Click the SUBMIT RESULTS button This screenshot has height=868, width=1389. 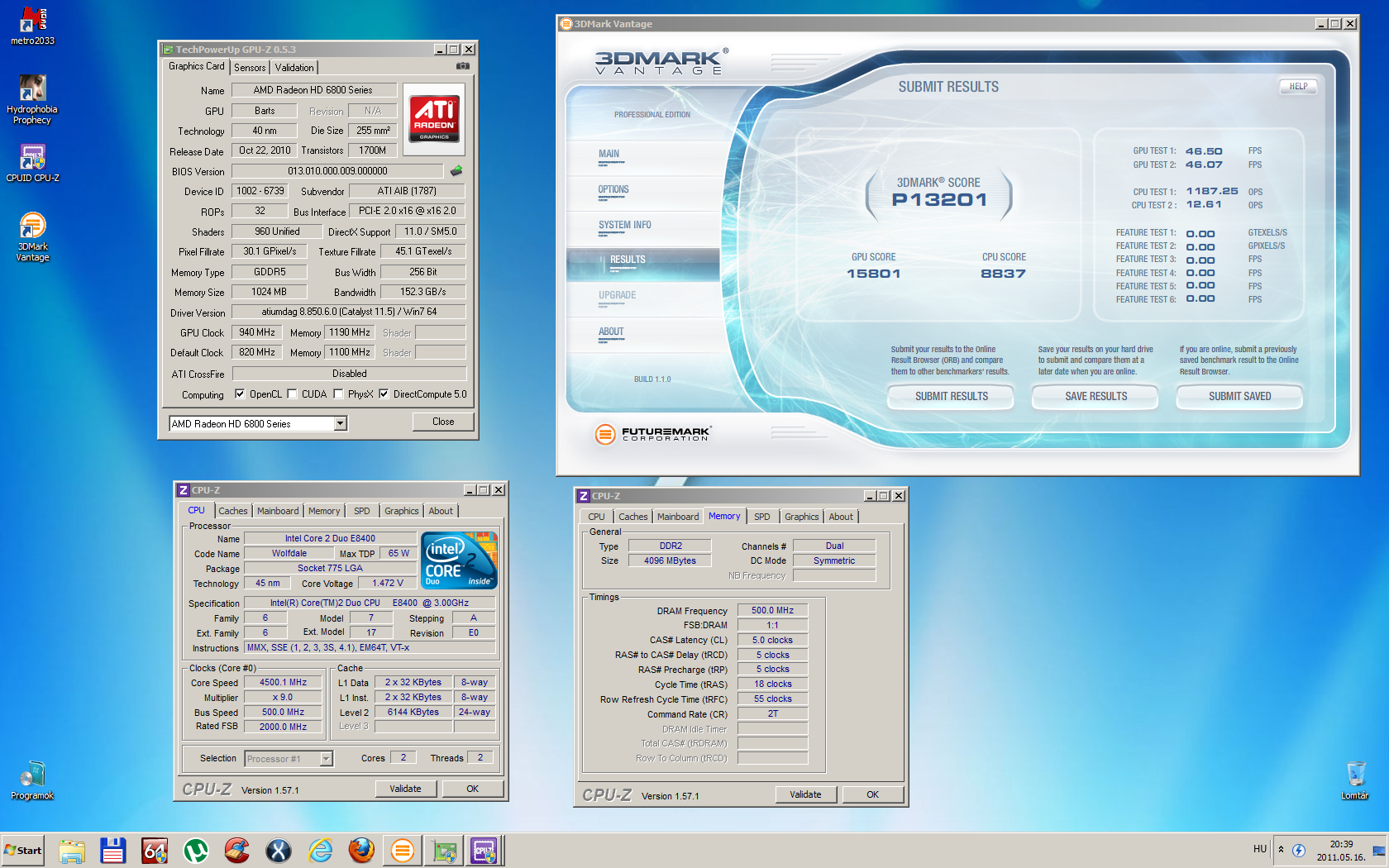(952, 397)
